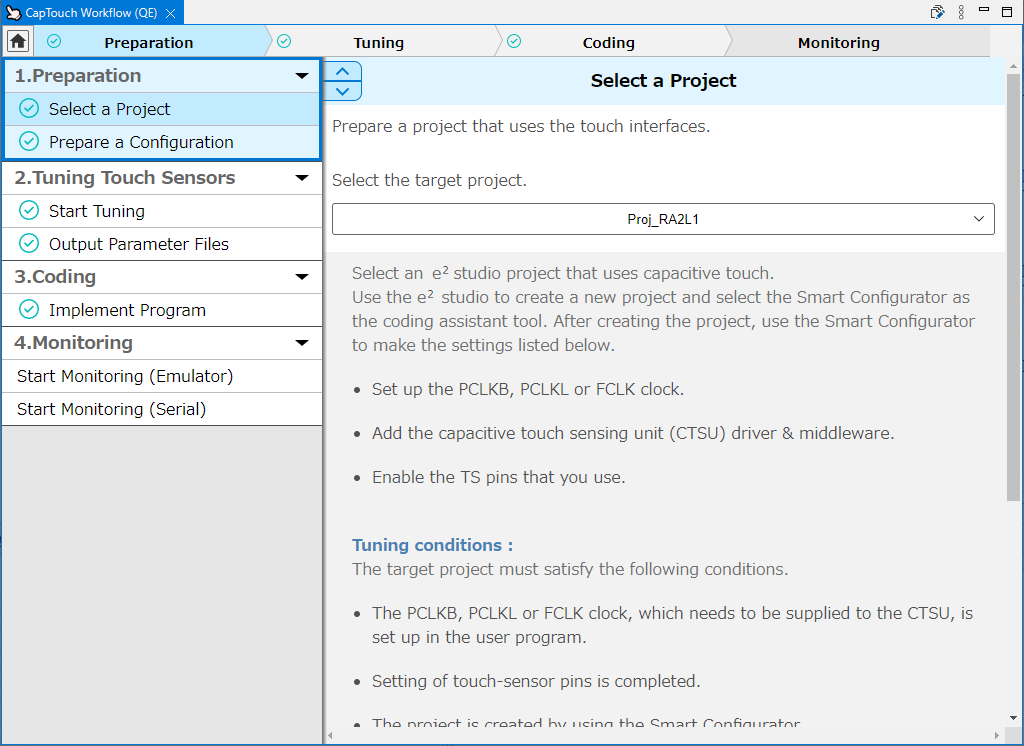Click the 4.Monitoring section header
The image size is (1024, 746).
tap(162, 343)
